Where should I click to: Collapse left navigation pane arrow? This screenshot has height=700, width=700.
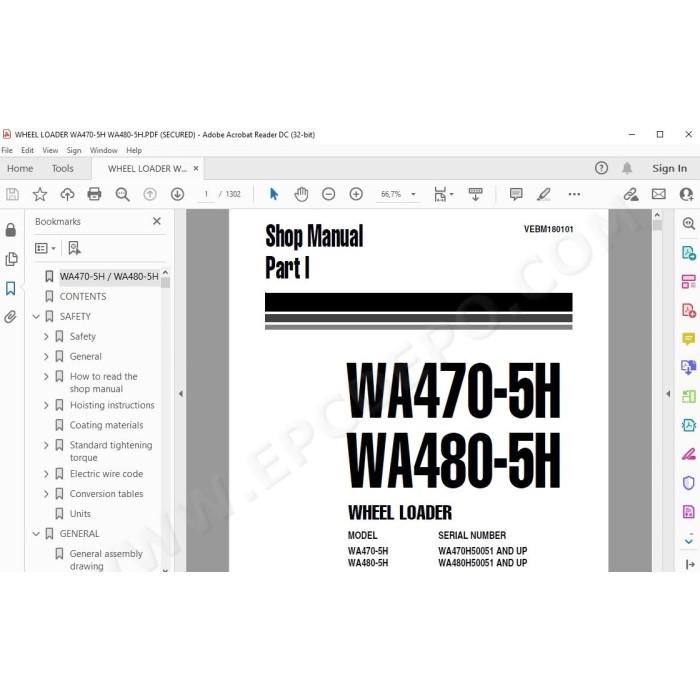coord(181,394)
